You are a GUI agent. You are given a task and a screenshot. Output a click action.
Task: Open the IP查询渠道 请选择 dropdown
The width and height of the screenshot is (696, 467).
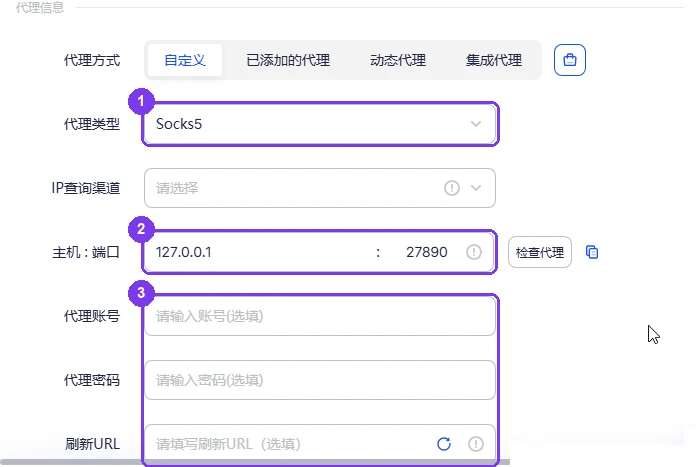click(x=320, y=188)
